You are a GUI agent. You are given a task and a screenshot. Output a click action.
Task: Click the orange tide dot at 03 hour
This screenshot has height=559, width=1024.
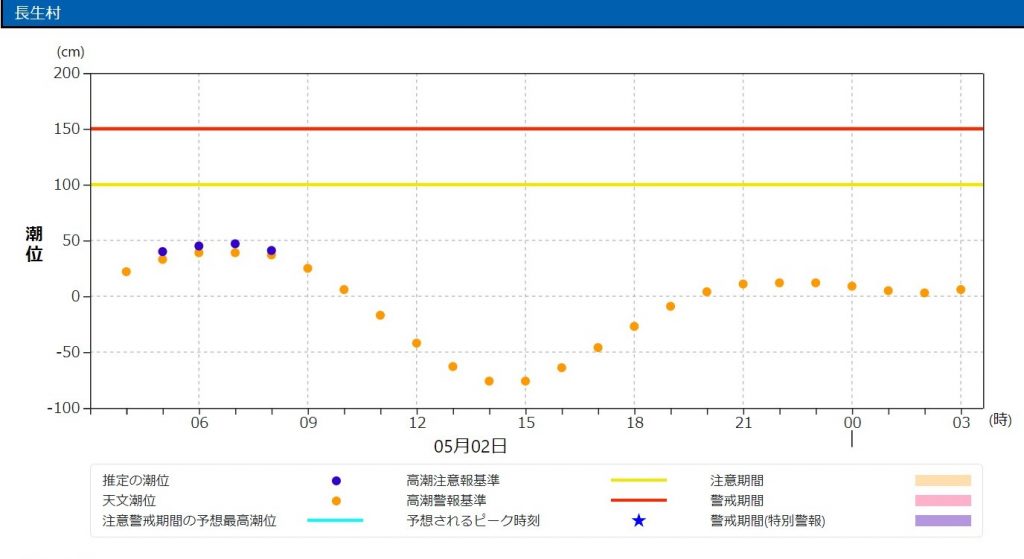click(x=961, y=290)
